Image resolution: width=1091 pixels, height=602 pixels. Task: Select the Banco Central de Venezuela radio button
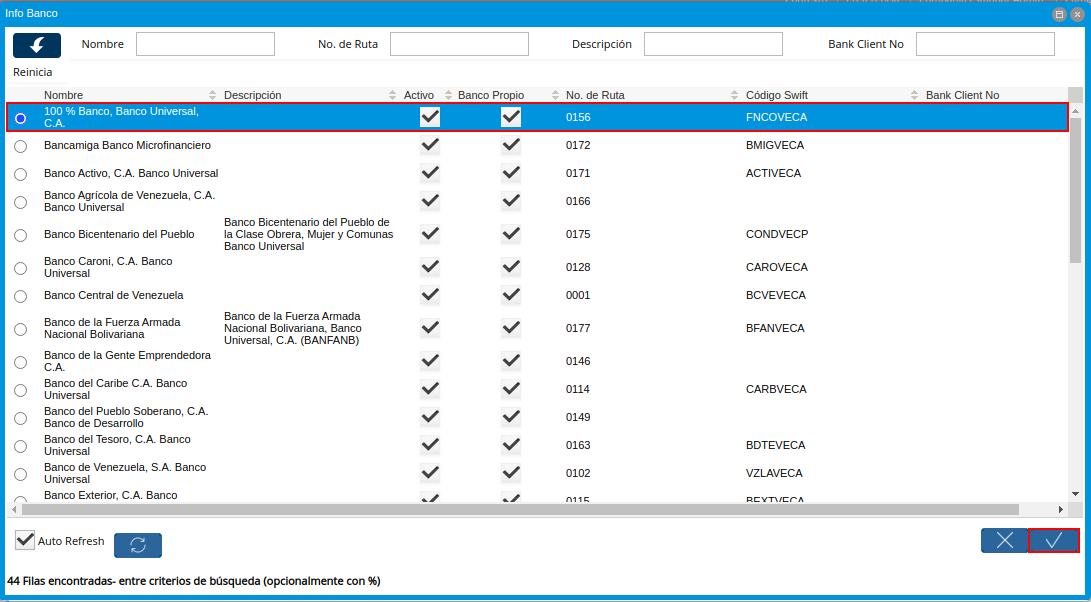21,296
